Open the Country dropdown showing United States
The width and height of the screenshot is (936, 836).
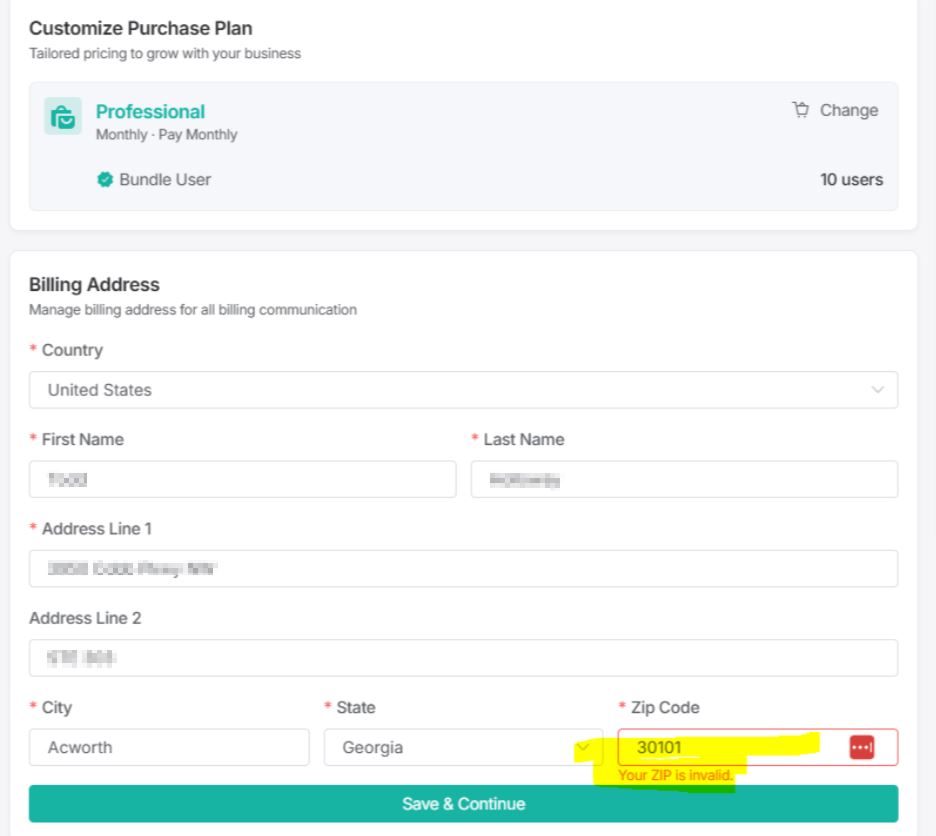[x=440, y=390]
